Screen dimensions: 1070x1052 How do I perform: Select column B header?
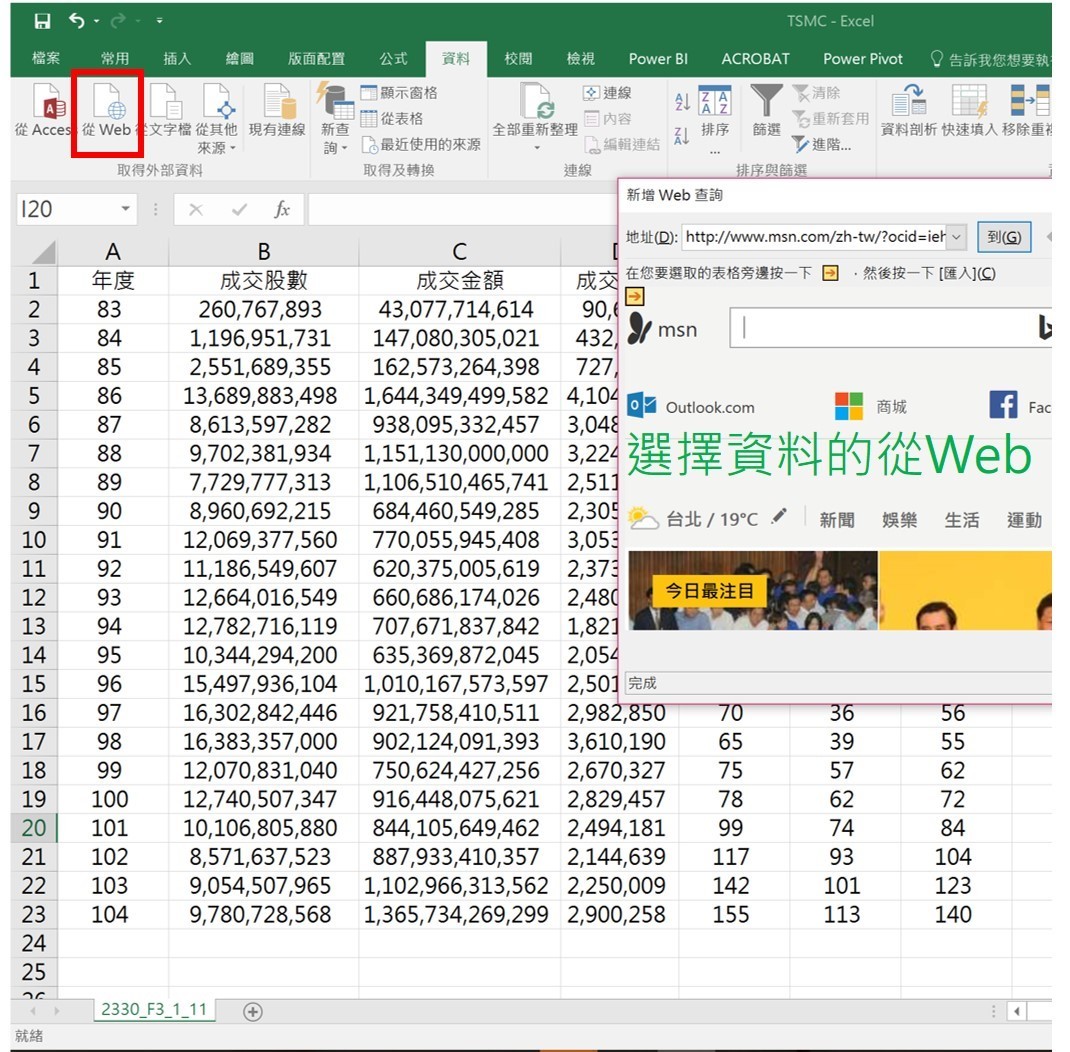point(263,252)
